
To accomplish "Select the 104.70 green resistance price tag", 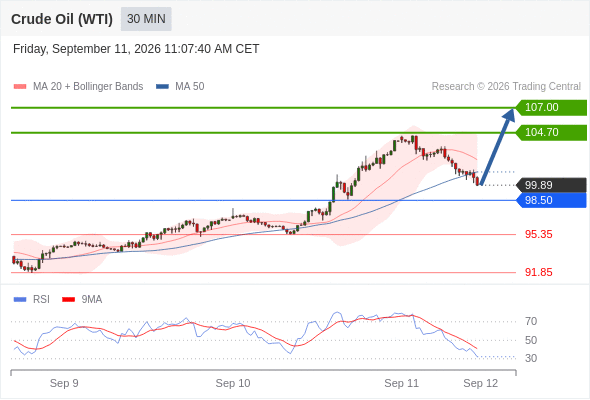I will coord(551,132).
